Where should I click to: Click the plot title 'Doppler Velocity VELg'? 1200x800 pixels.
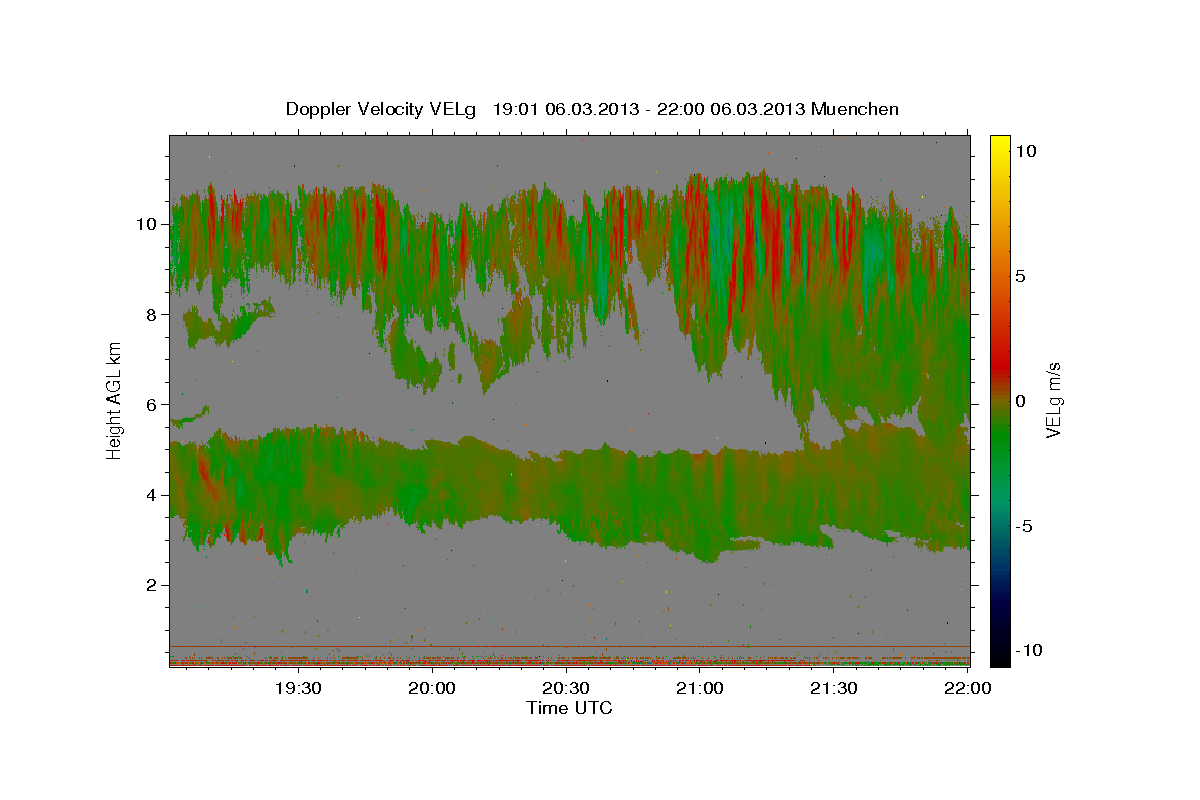click(x=383, y=109)
